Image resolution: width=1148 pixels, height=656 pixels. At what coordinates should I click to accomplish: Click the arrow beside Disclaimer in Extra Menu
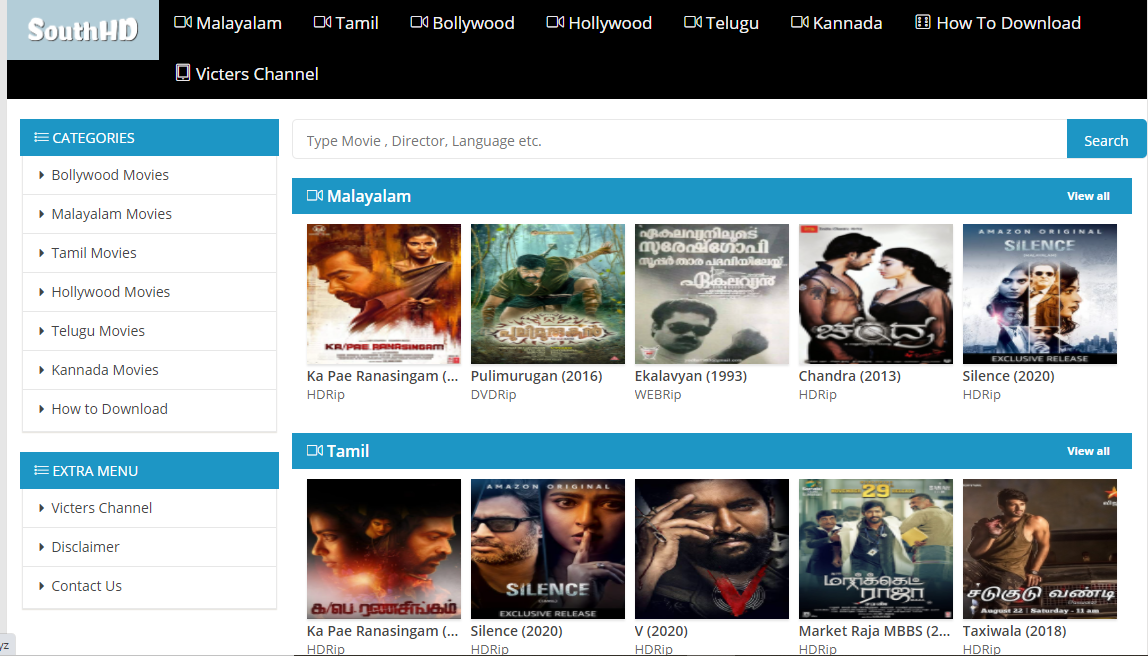pos(42,547)
